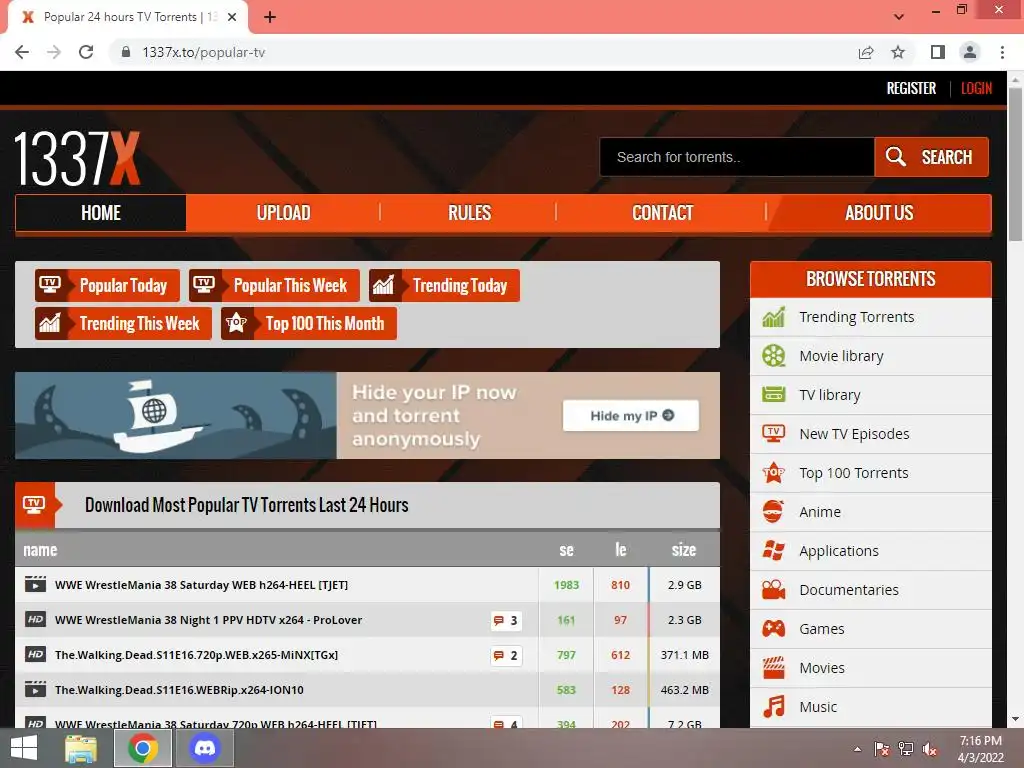Click the Search for torrents input field

[737, 157]
